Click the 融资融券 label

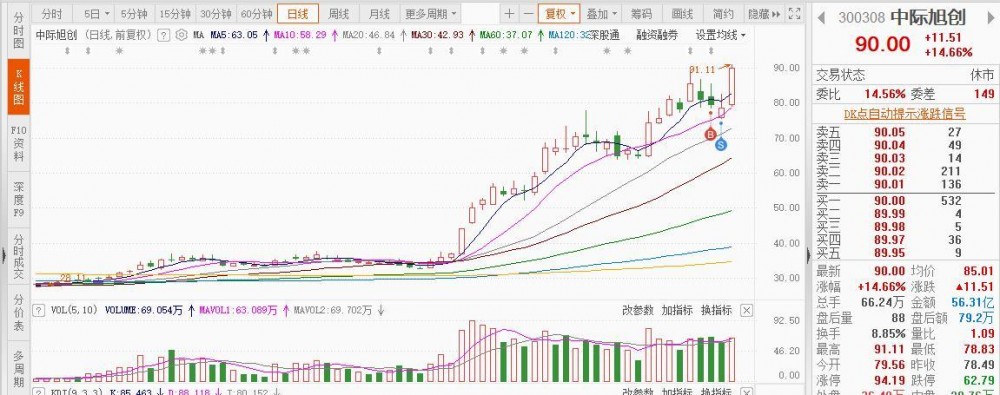pyautogui.click(x=657, y=35)
